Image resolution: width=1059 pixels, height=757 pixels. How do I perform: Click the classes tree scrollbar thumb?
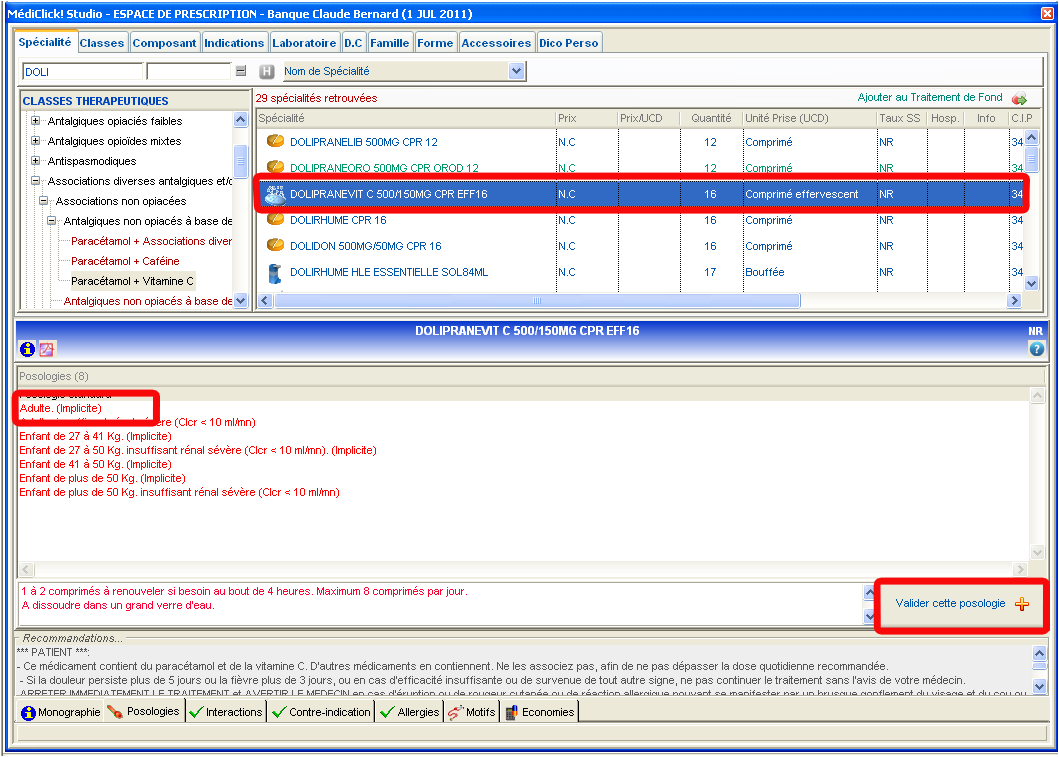coord(240,161)
